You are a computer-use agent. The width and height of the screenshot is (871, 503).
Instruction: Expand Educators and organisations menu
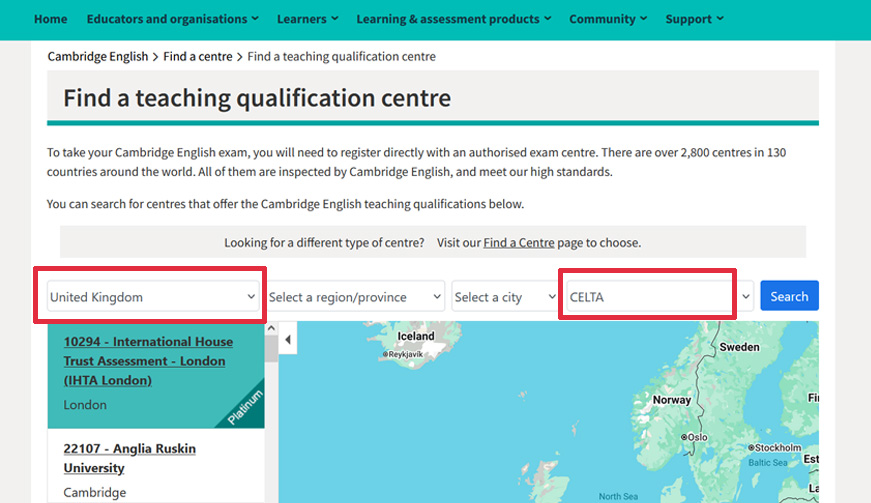(x=172, y=19)
